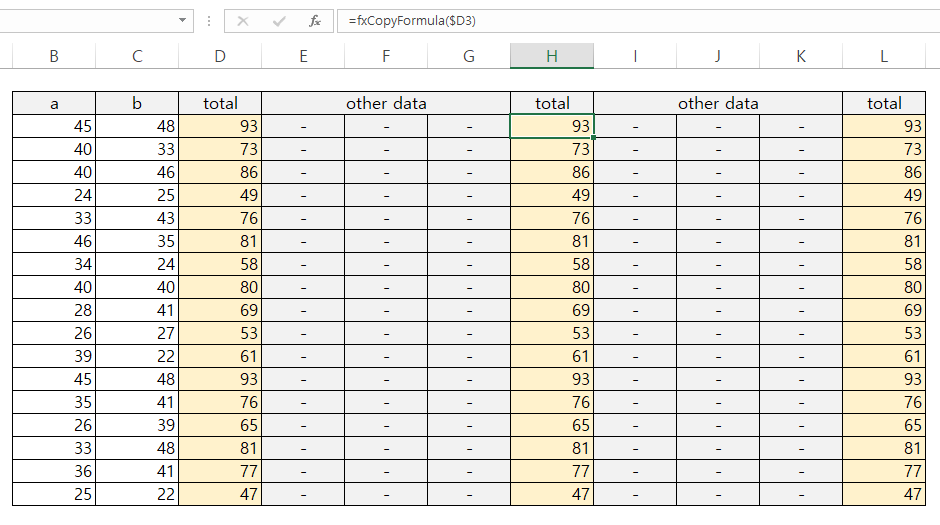Select column G header

(469, 56)
